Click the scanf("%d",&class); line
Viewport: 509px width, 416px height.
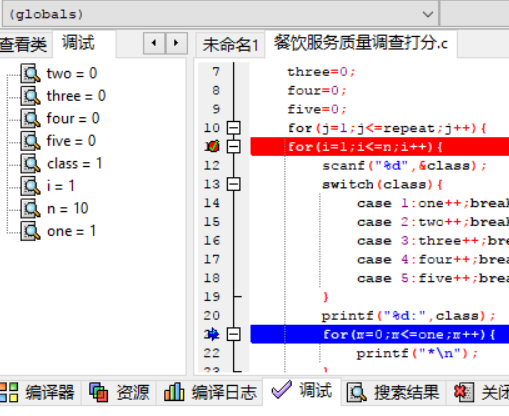tap(404, 166)
